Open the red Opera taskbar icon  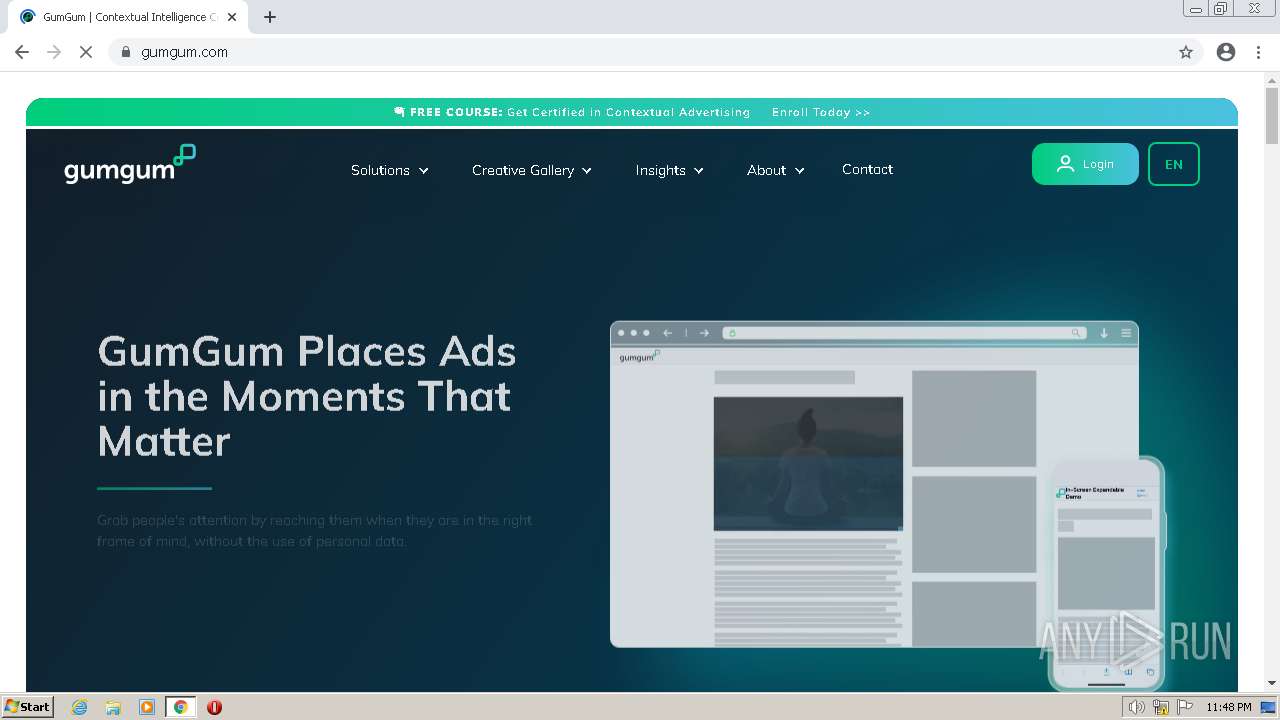click(x=214, y=707)
